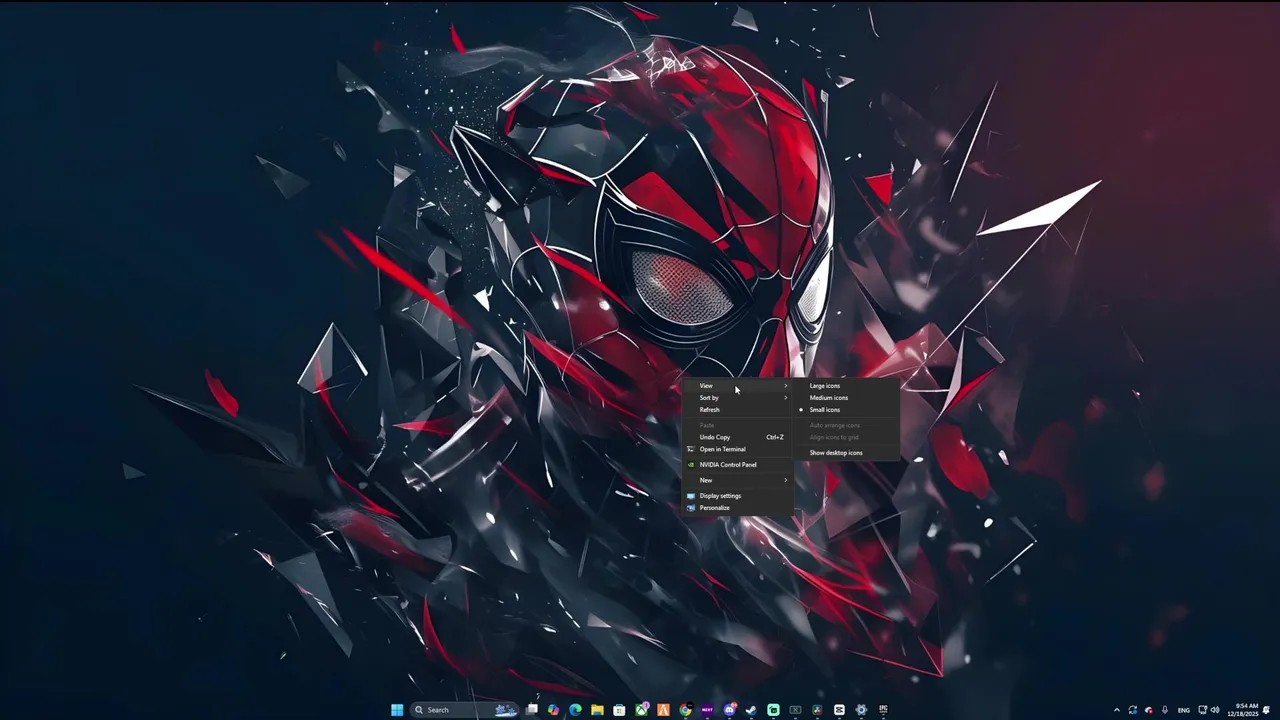
Task: Toggle Show desktop icons
Action: pos(846,453)
